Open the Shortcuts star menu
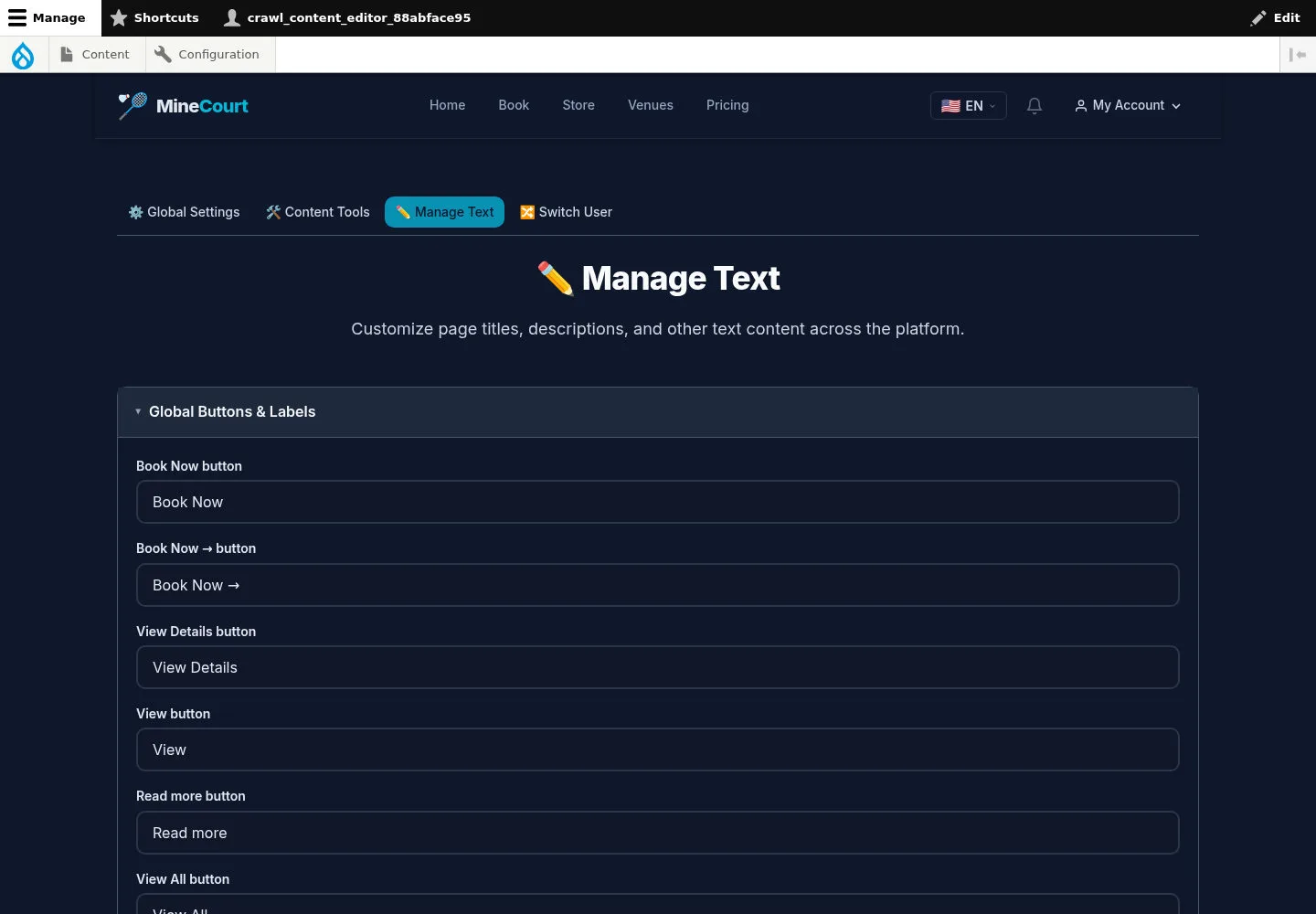 154,17
